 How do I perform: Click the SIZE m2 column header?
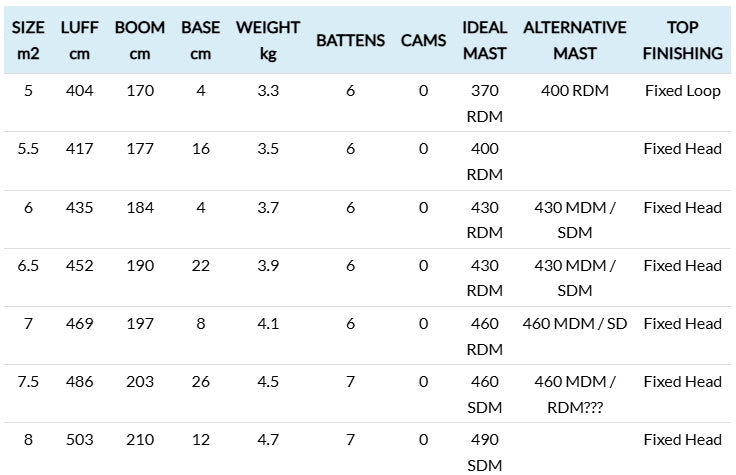click(x=28, y=40)
